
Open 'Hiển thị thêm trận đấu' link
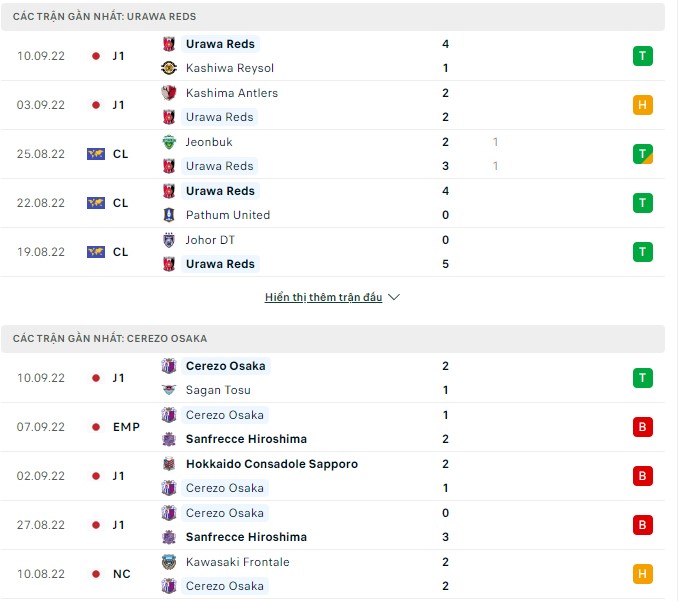pyautogui.click(x=323, y=298)
